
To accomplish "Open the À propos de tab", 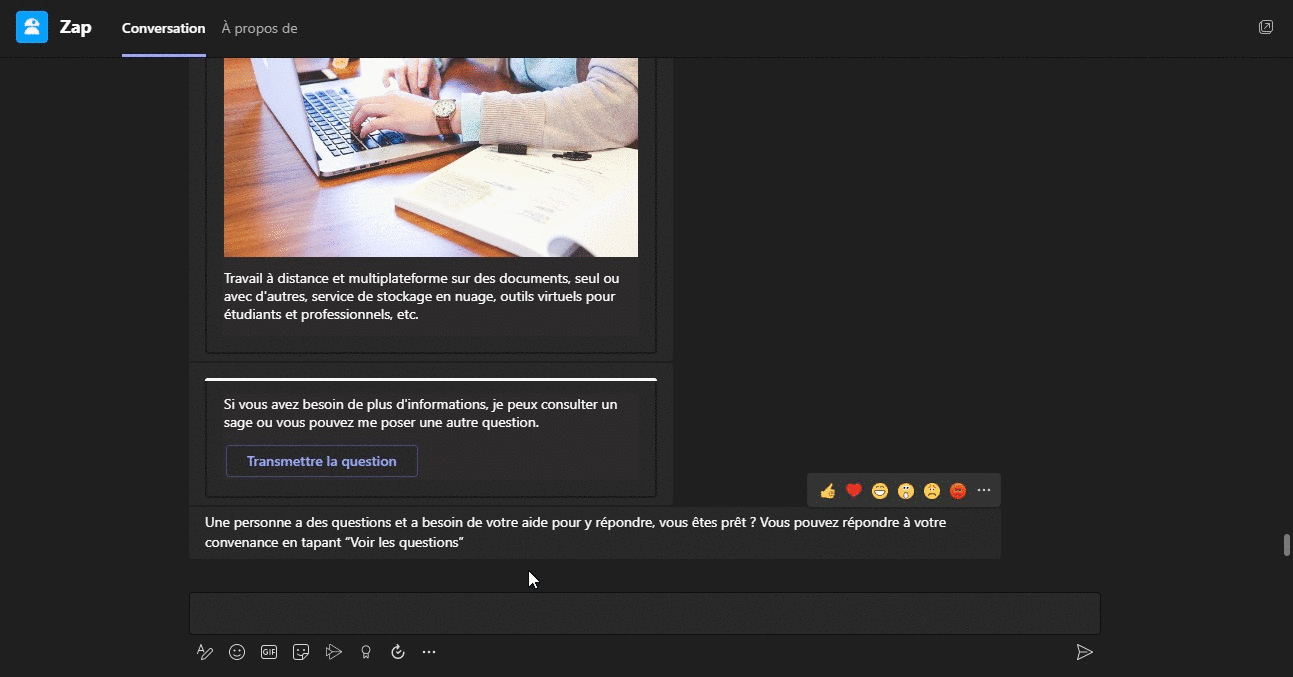I will click(260, 28).
